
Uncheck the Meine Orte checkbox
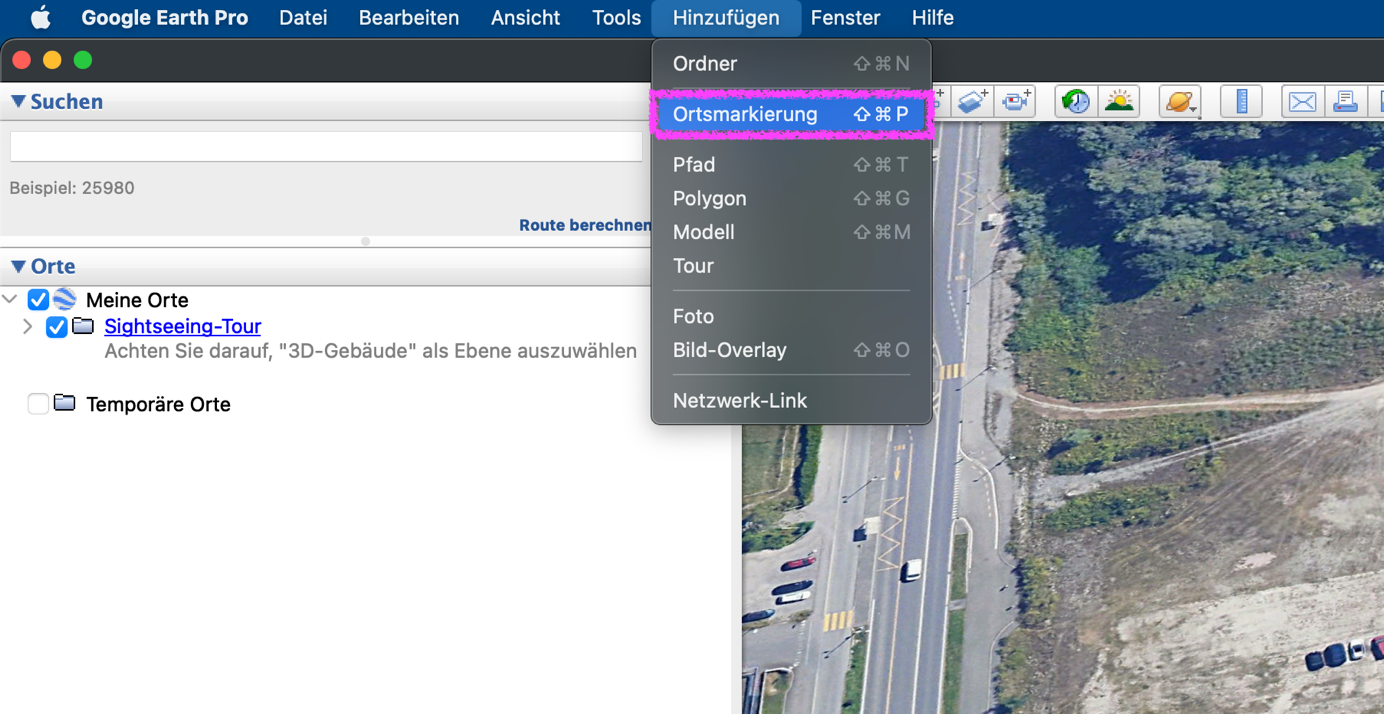coord(38,300)
